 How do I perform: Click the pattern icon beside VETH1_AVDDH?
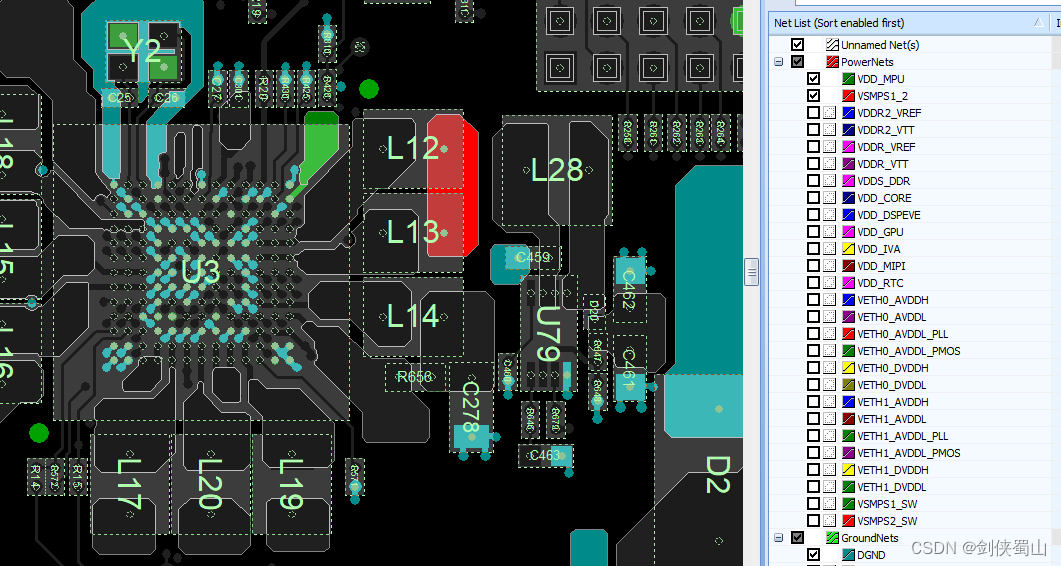click(x=830, y=401)
